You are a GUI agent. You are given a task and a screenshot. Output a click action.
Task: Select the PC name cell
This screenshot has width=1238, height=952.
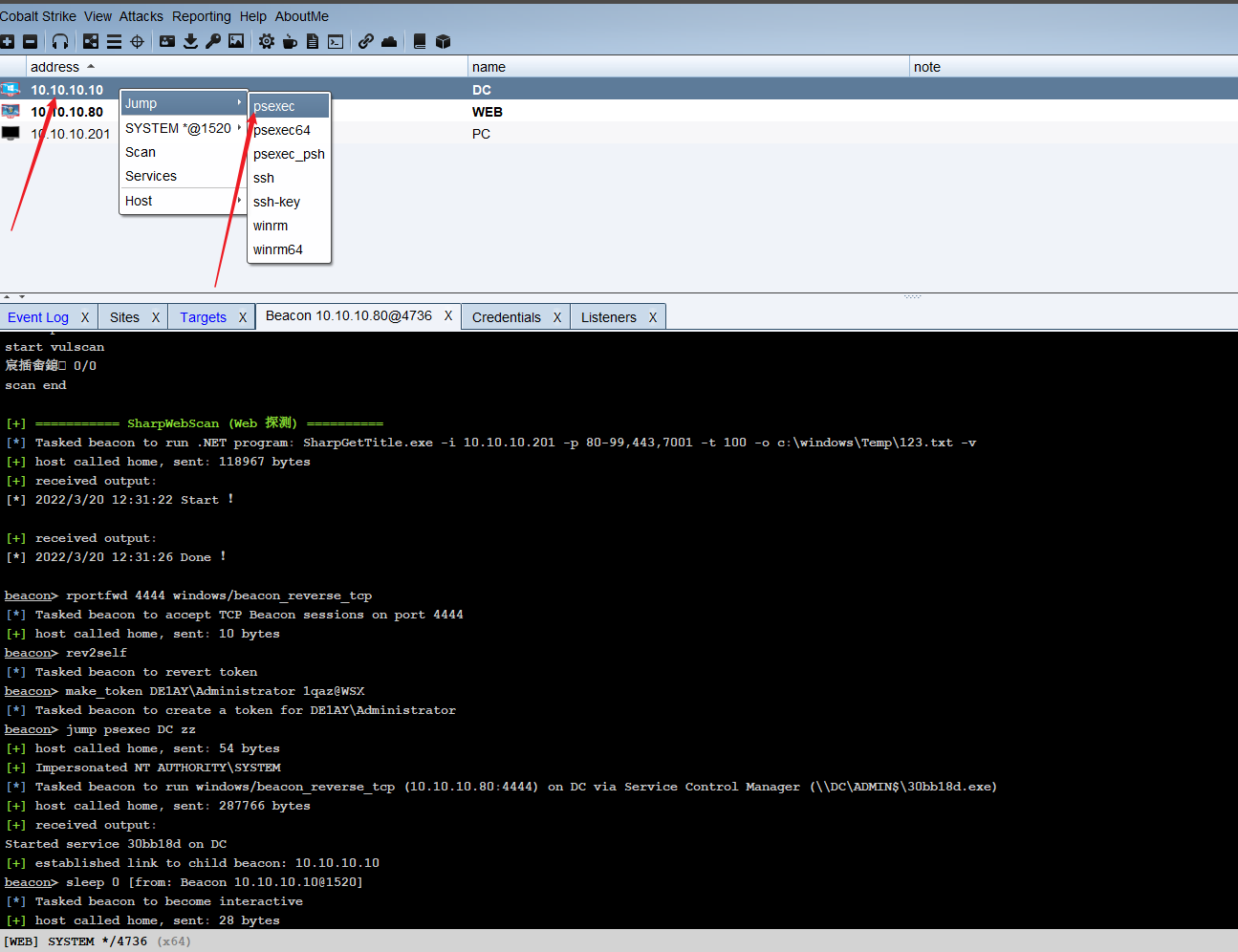coord(481,134)
